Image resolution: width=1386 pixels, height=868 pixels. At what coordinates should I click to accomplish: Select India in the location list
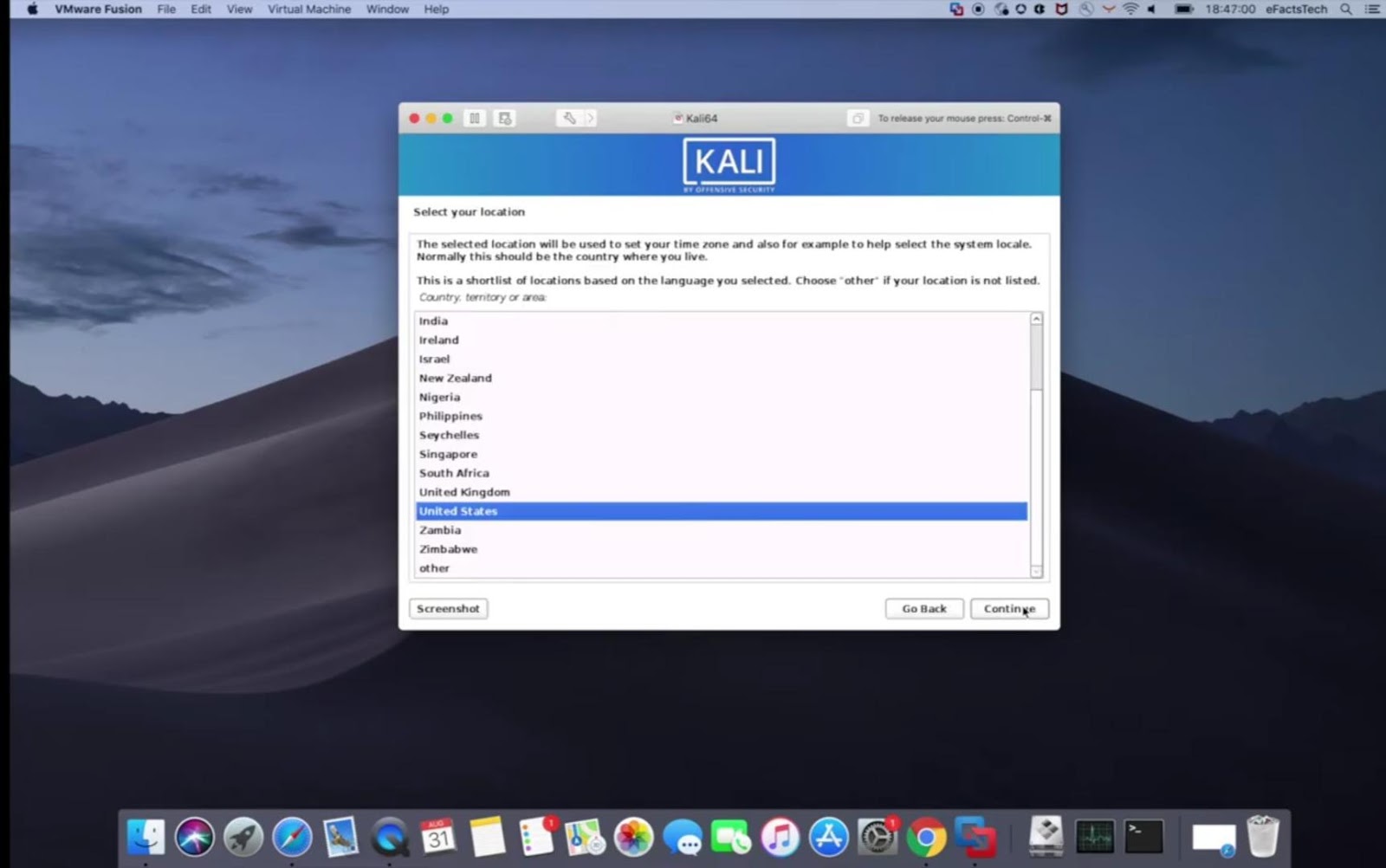pos(722,321)
